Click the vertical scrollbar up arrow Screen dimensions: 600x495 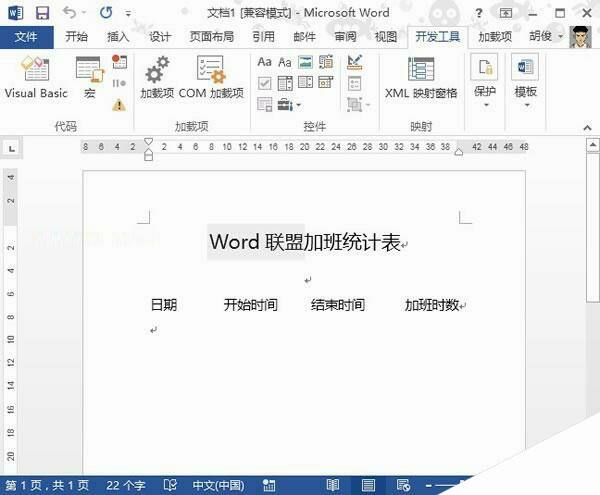point(592,145)
